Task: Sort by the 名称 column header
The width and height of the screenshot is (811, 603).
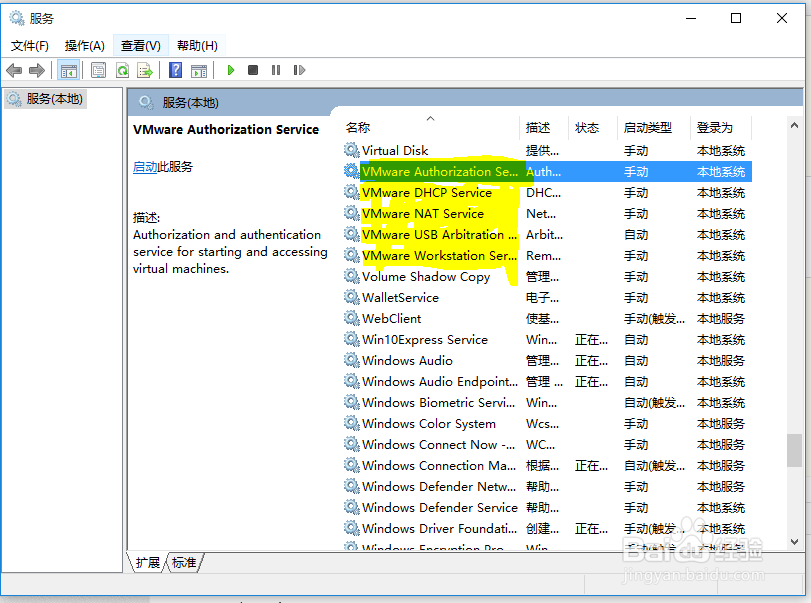Action: pos(431,128)
